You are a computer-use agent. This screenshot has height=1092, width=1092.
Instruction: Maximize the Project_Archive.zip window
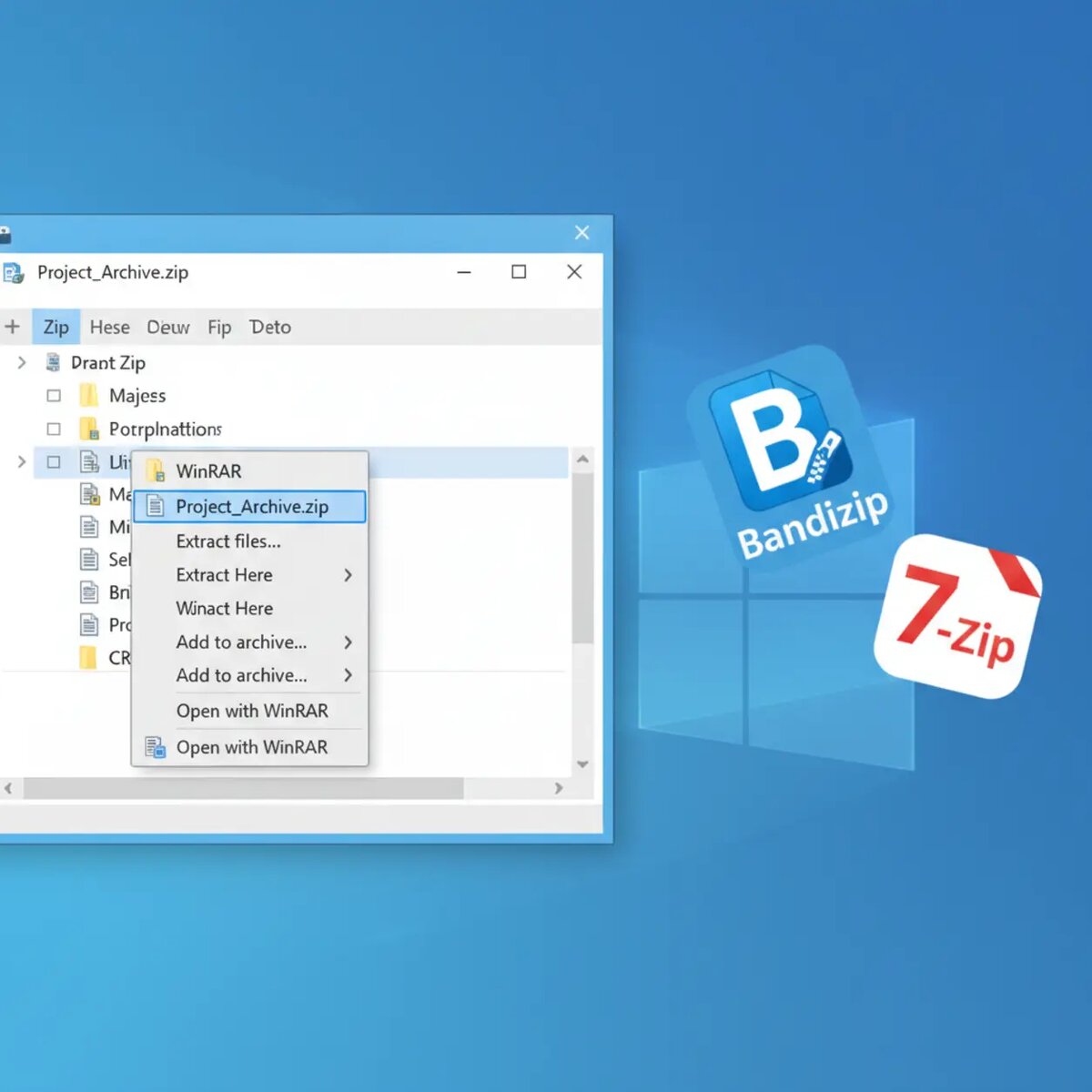[x=519, y=272]
